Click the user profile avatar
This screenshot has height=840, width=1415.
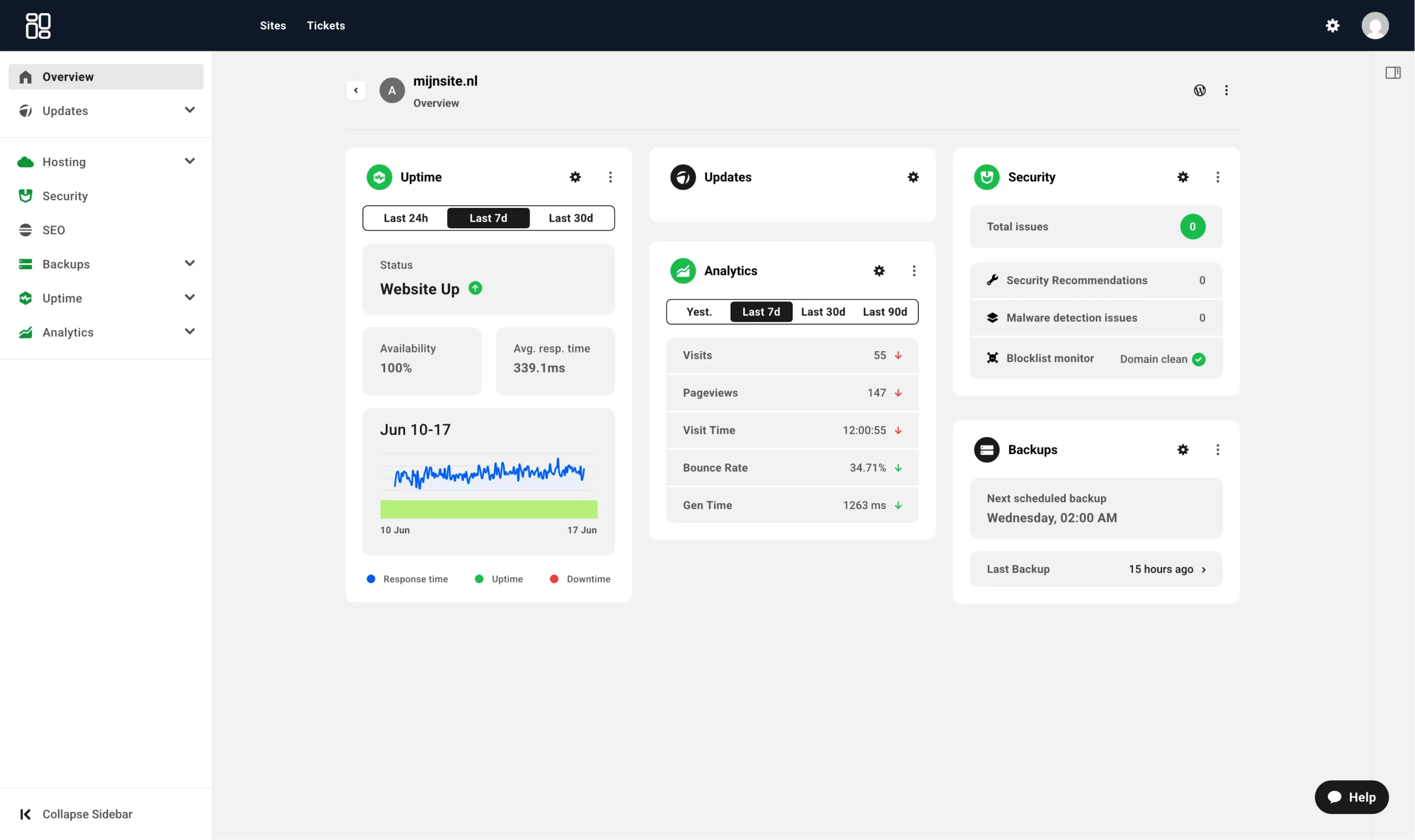coord(1375,25)
